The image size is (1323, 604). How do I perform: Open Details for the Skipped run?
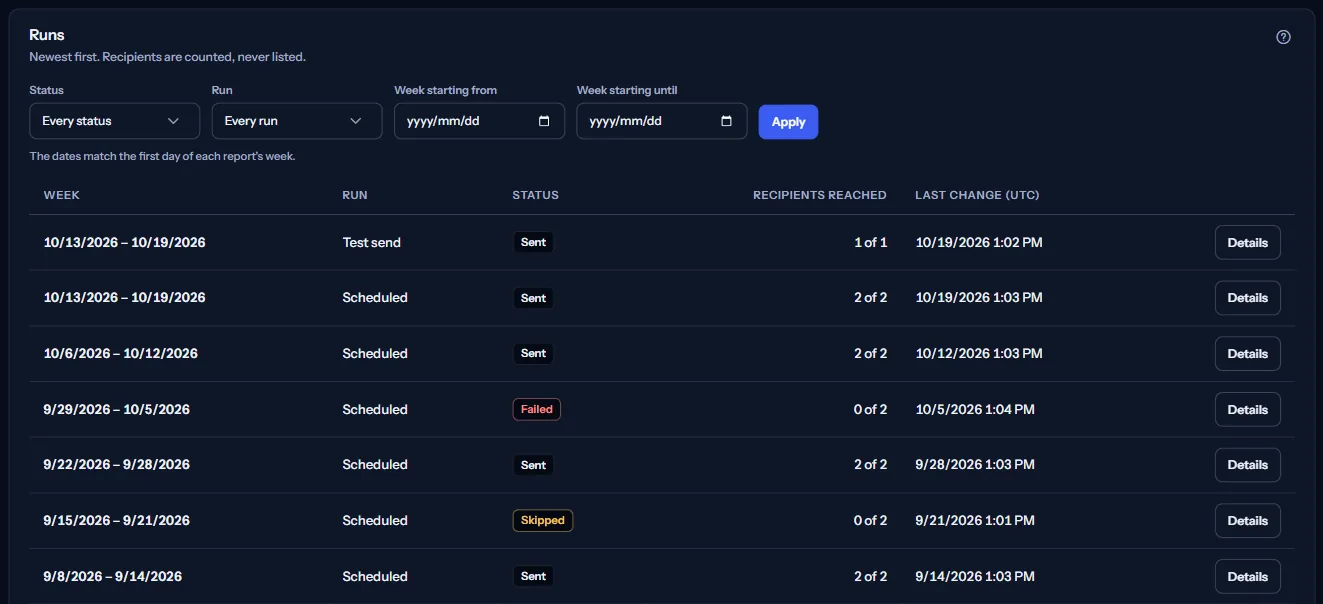coord(1247,520)
